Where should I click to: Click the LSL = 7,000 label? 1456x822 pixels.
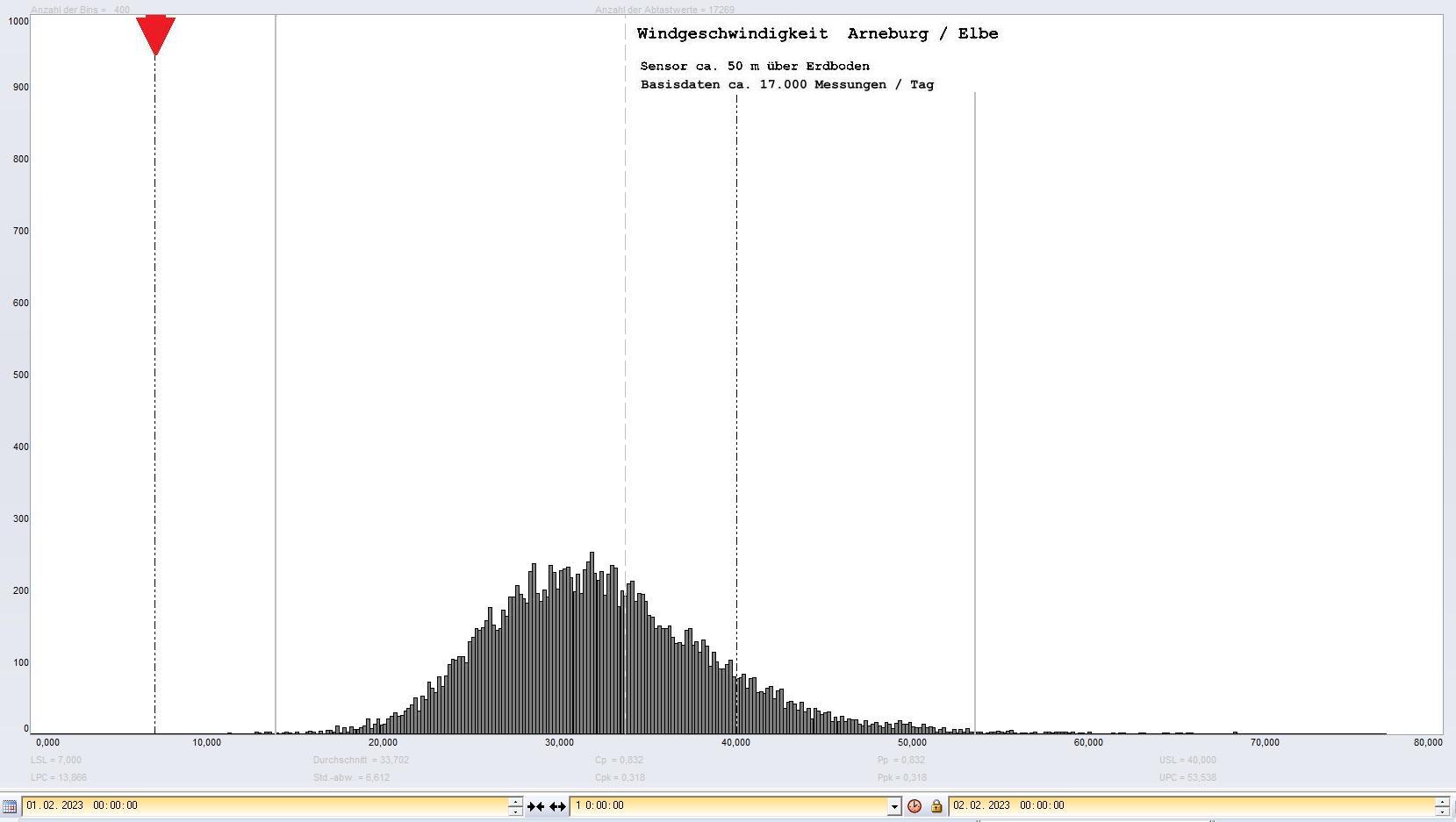click(56, 760)
